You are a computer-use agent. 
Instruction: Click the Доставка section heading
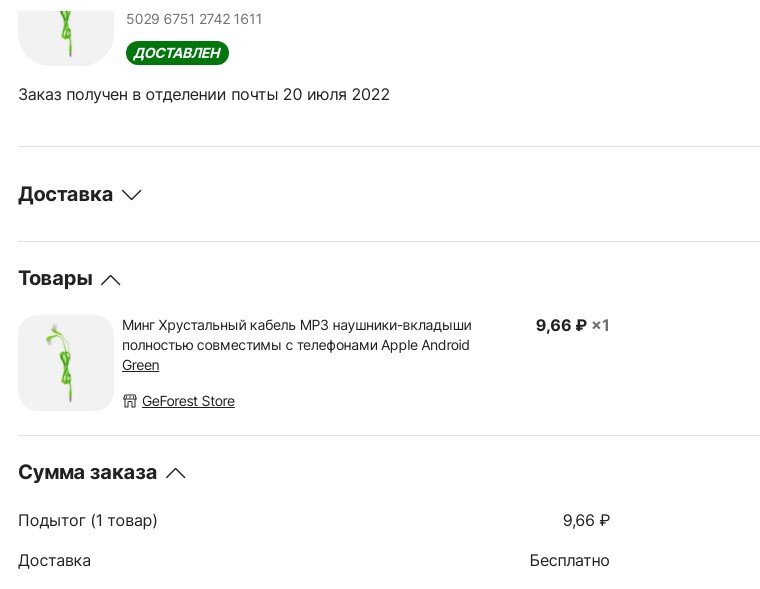65,194
